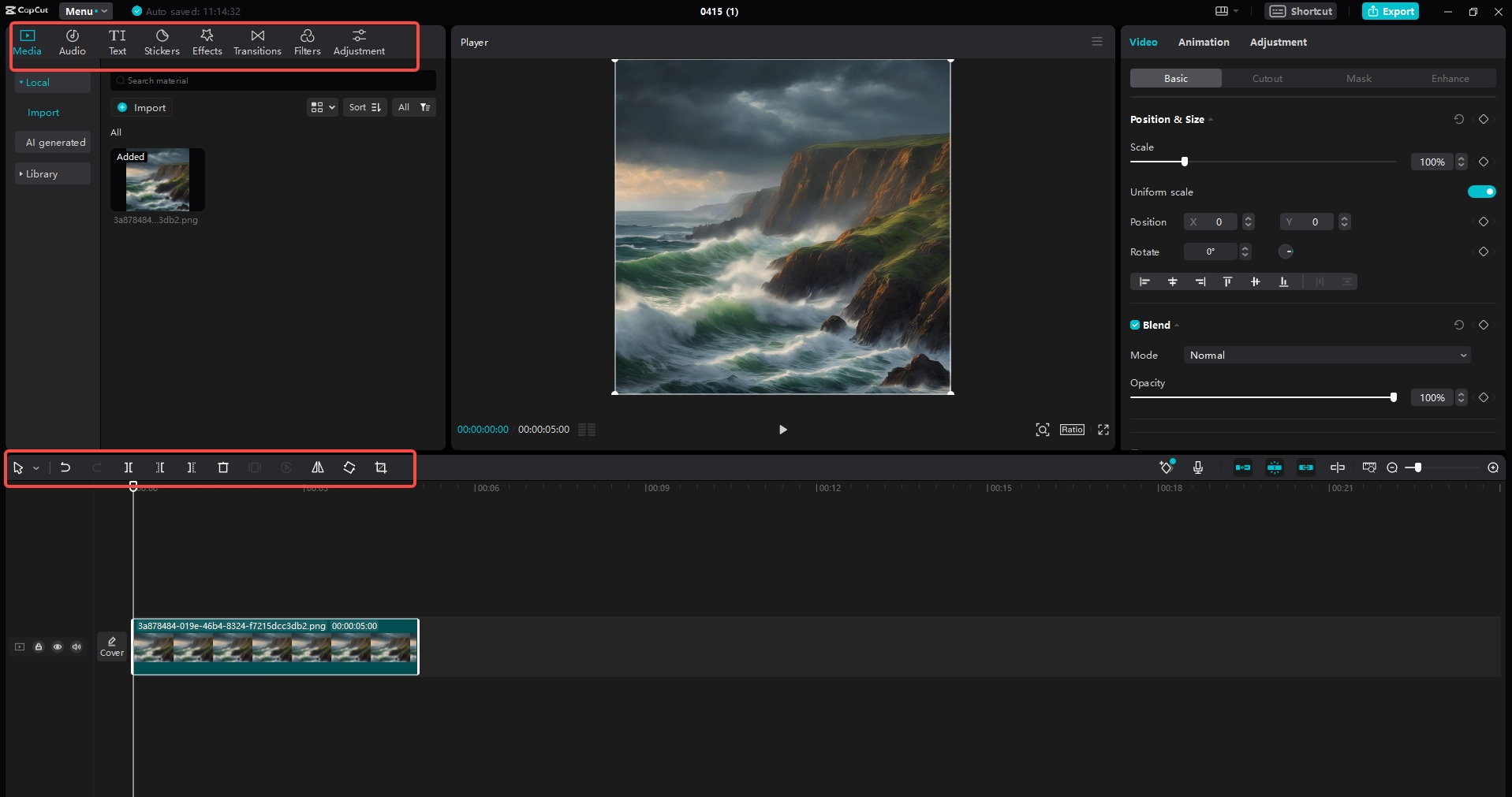Screen dimensions: 1512x797
Task: Select the Mirror tool
Action: (x=317, y=467)
